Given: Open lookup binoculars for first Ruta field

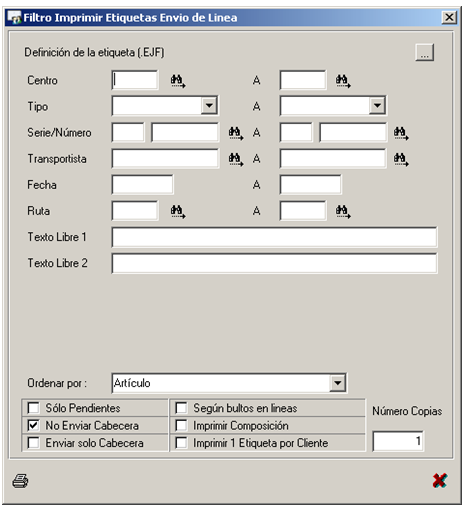Looking at the screenshot, I should (x=178, y=212).
